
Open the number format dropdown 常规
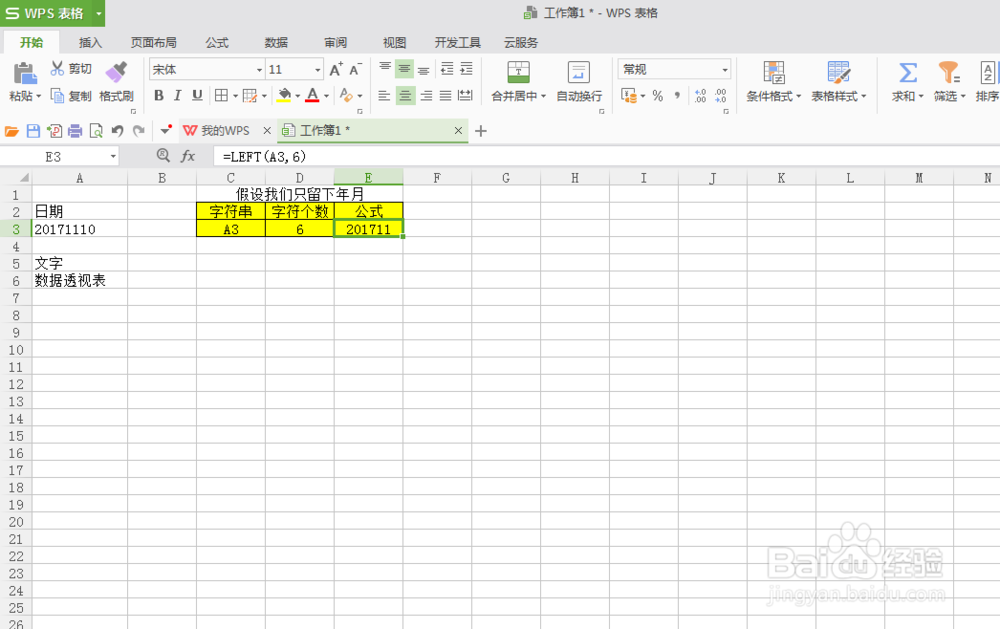click(725, 70)
